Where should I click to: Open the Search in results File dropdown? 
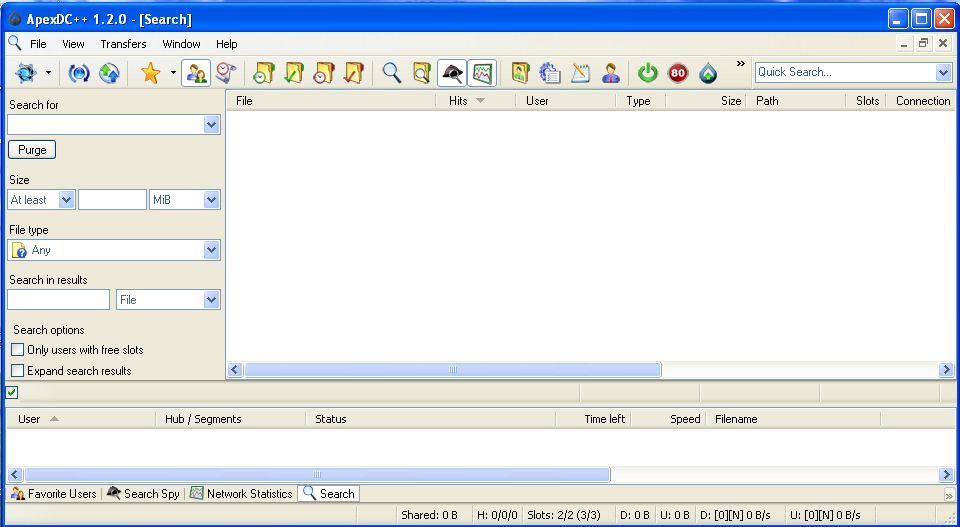(x=212, y=300)
